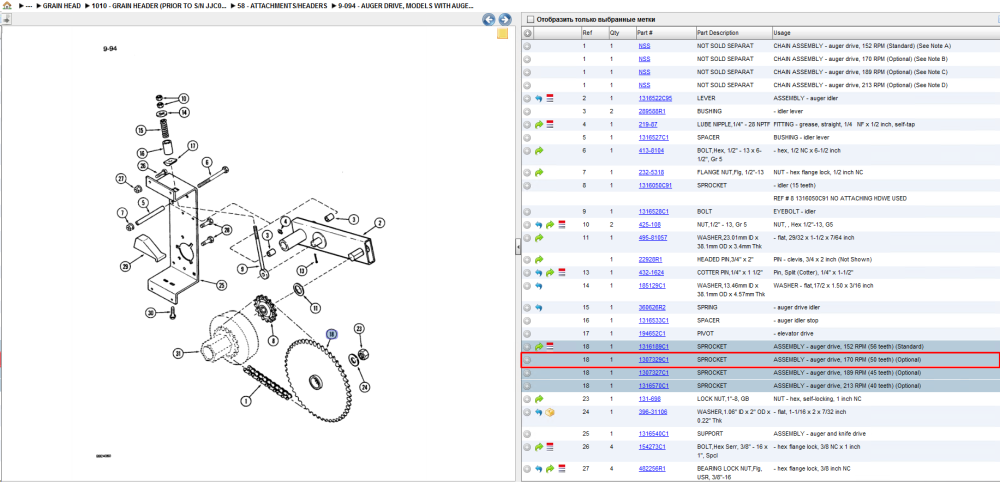Select round marker for PIVOT 194652C1 row
The image size is (1000, 482).
pos(527,333)
